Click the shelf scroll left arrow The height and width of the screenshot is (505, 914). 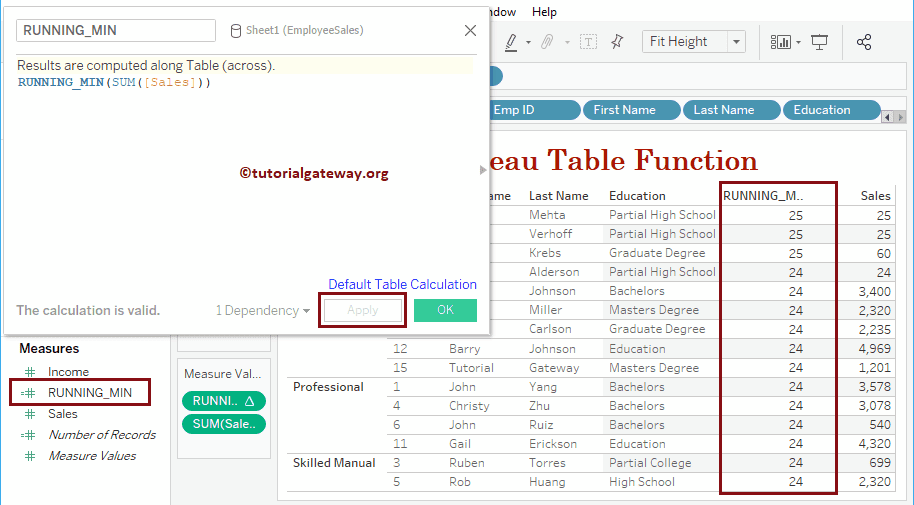point(888,117)
